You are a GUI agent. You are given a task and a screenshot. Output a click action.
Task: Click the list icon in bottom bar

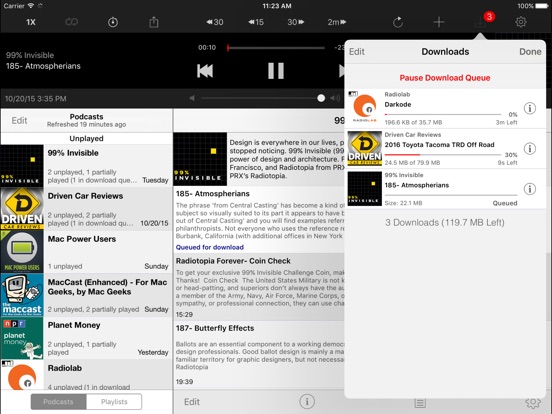pyautogui.click(x=420, y=403)
